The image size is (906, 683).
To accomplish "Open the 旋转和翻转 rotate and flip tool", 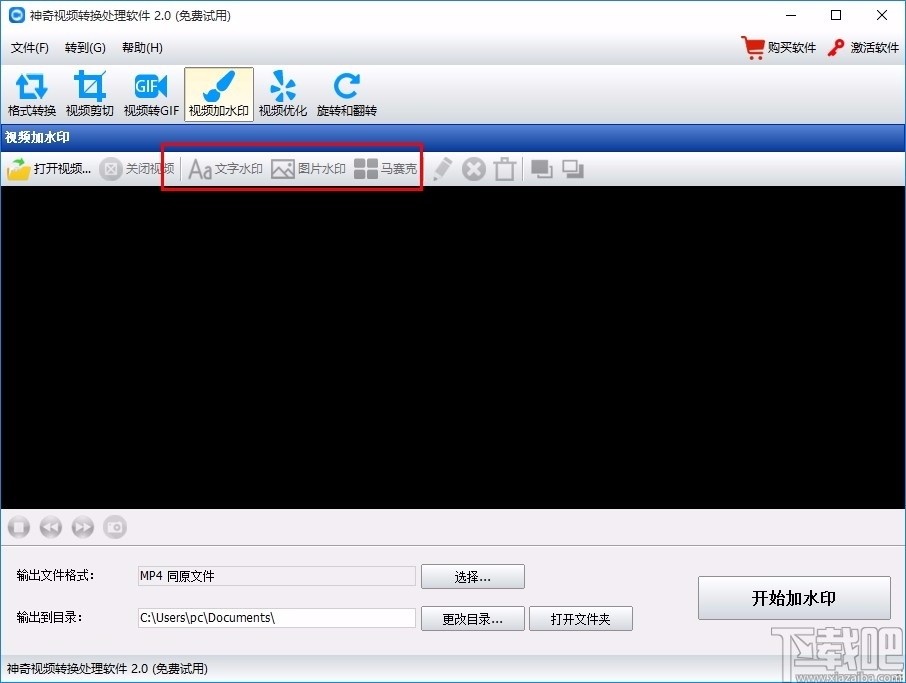I will [x=347, y=94].
